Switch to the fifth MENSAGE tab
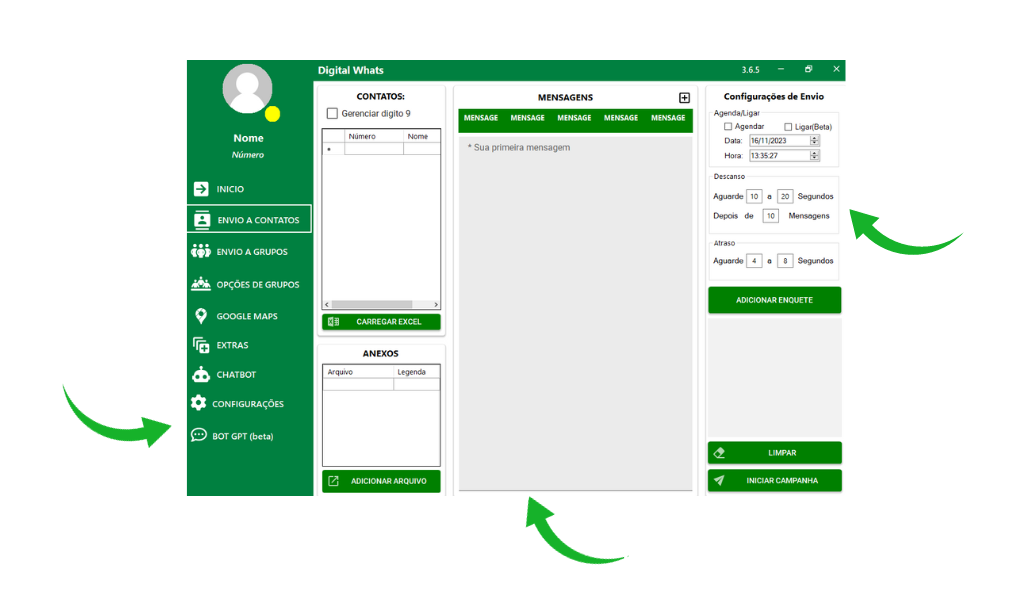This screenshot has height=600, width=1024. [x=668, y=118]
